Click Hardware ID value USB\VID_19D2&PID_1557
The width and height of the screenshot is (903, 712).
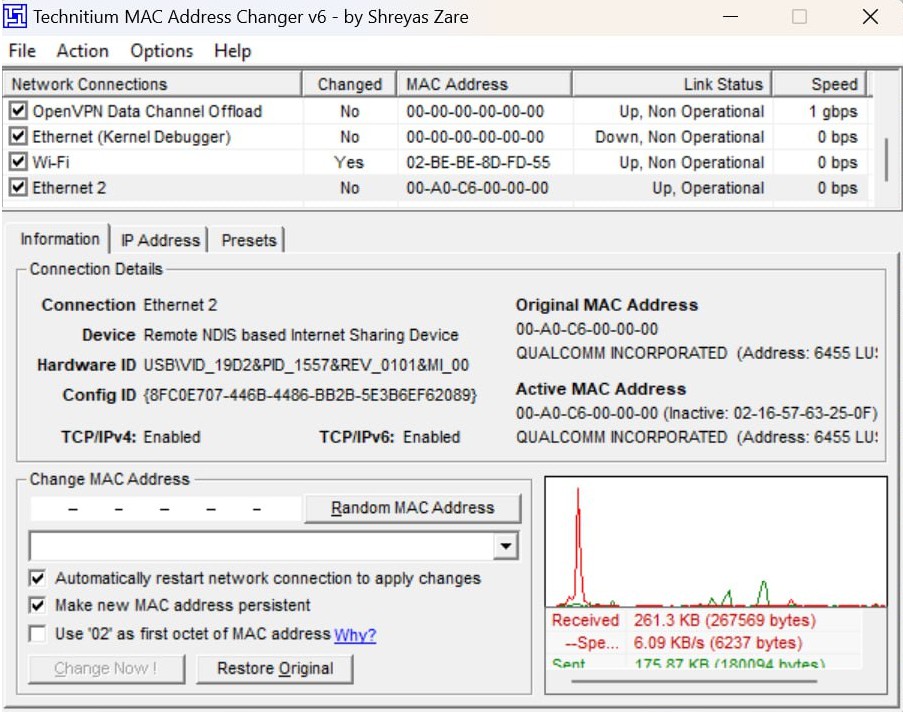pos(306,365)
